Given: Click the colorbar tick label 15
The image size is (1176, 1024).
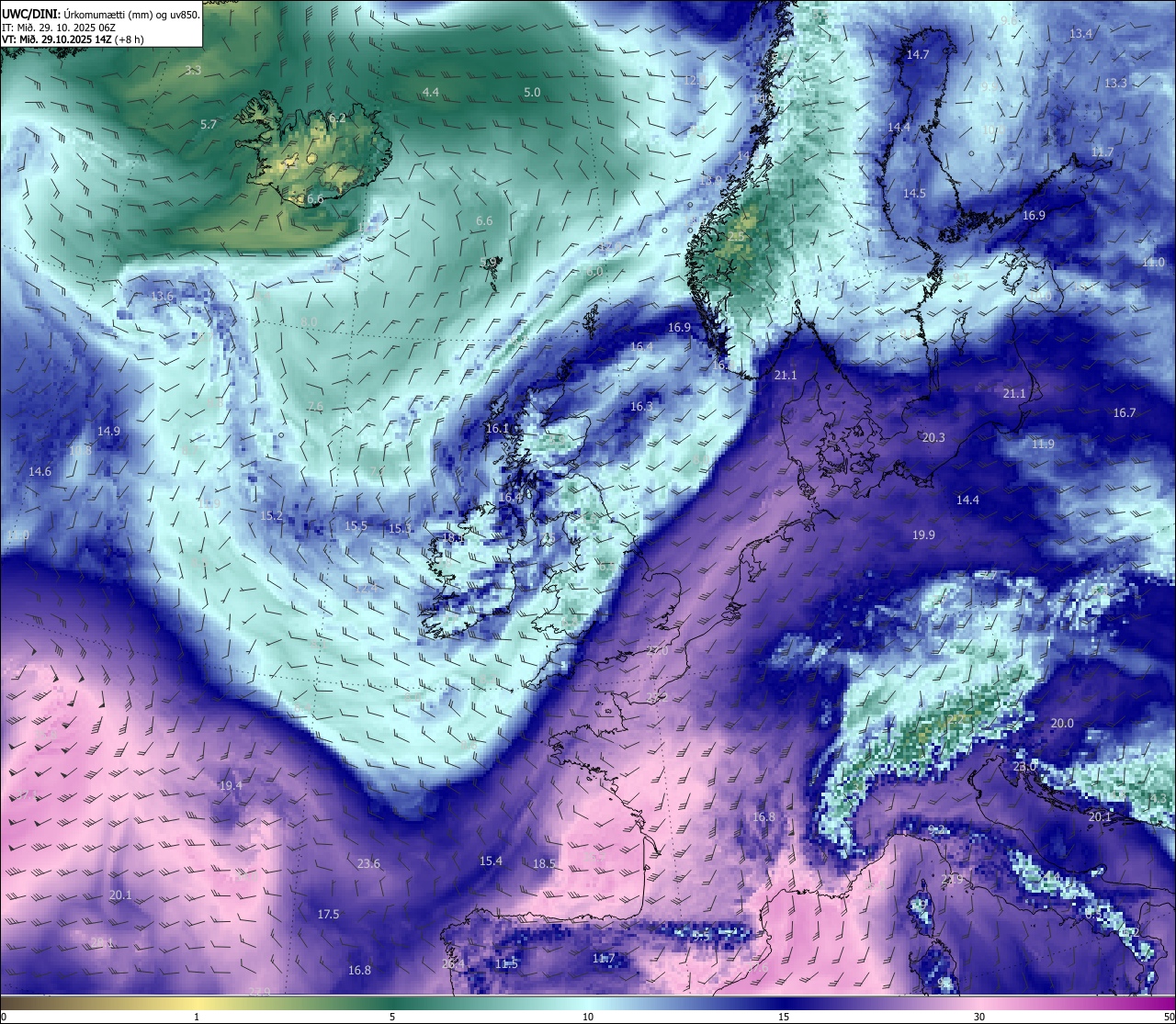Looking at the screenshot, I should point(784,1017).
